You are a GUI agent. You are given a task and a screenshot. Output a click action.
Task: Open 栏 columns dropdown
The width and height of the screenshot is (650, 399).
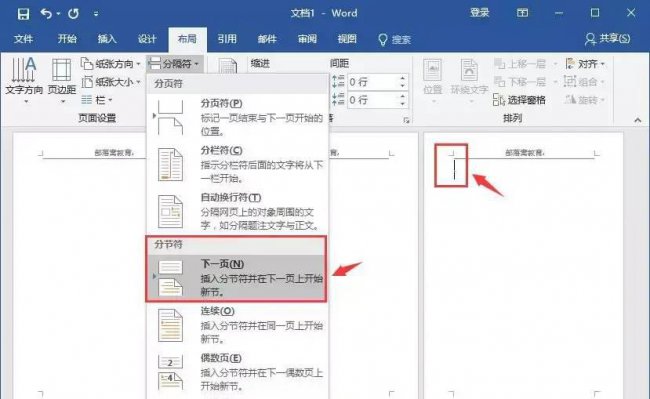[97, 100]
